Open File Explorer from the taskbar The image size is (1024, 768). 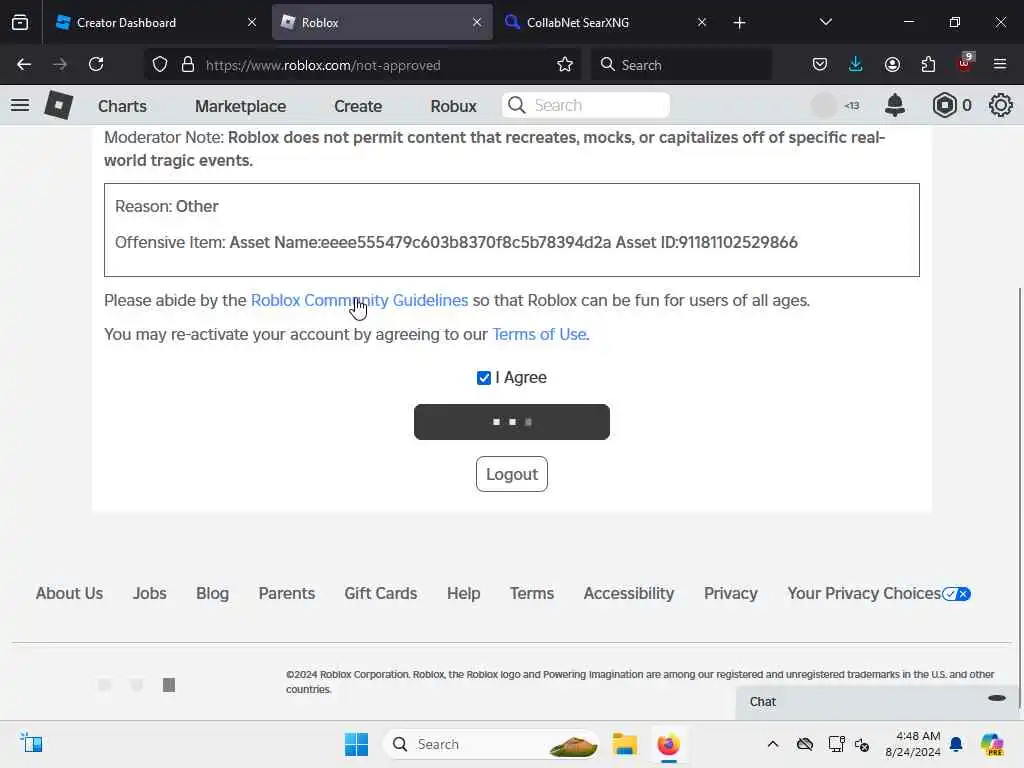coord(624,744)
